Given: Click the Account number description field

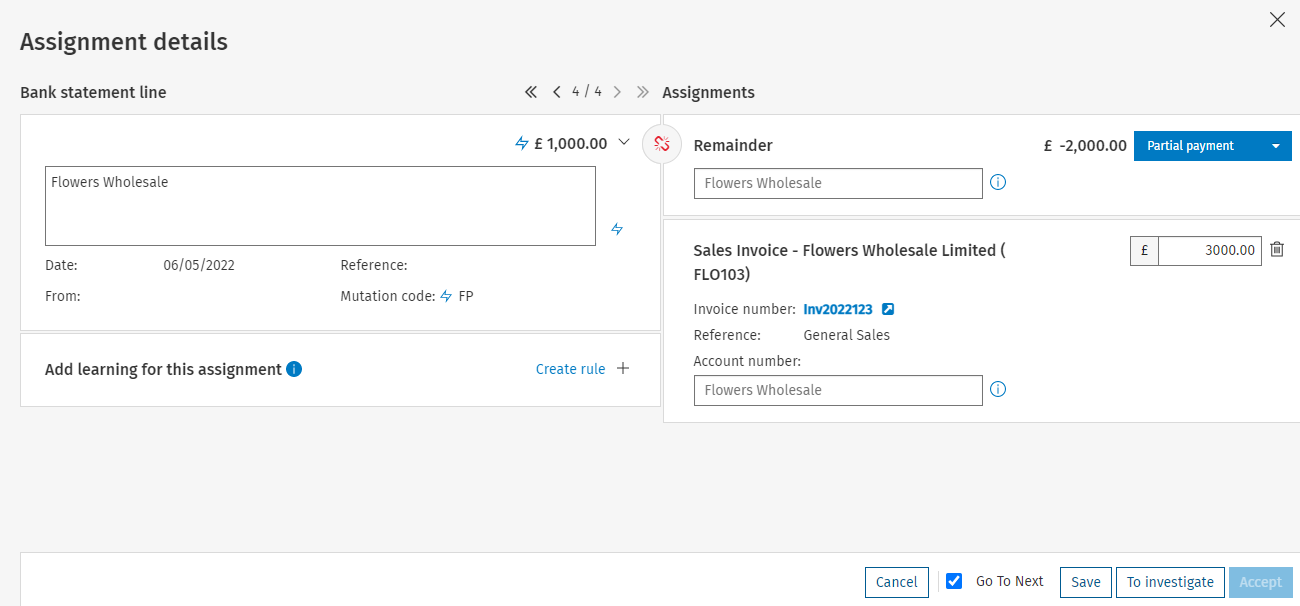Looking at the screenshot, I should point(838,390).
